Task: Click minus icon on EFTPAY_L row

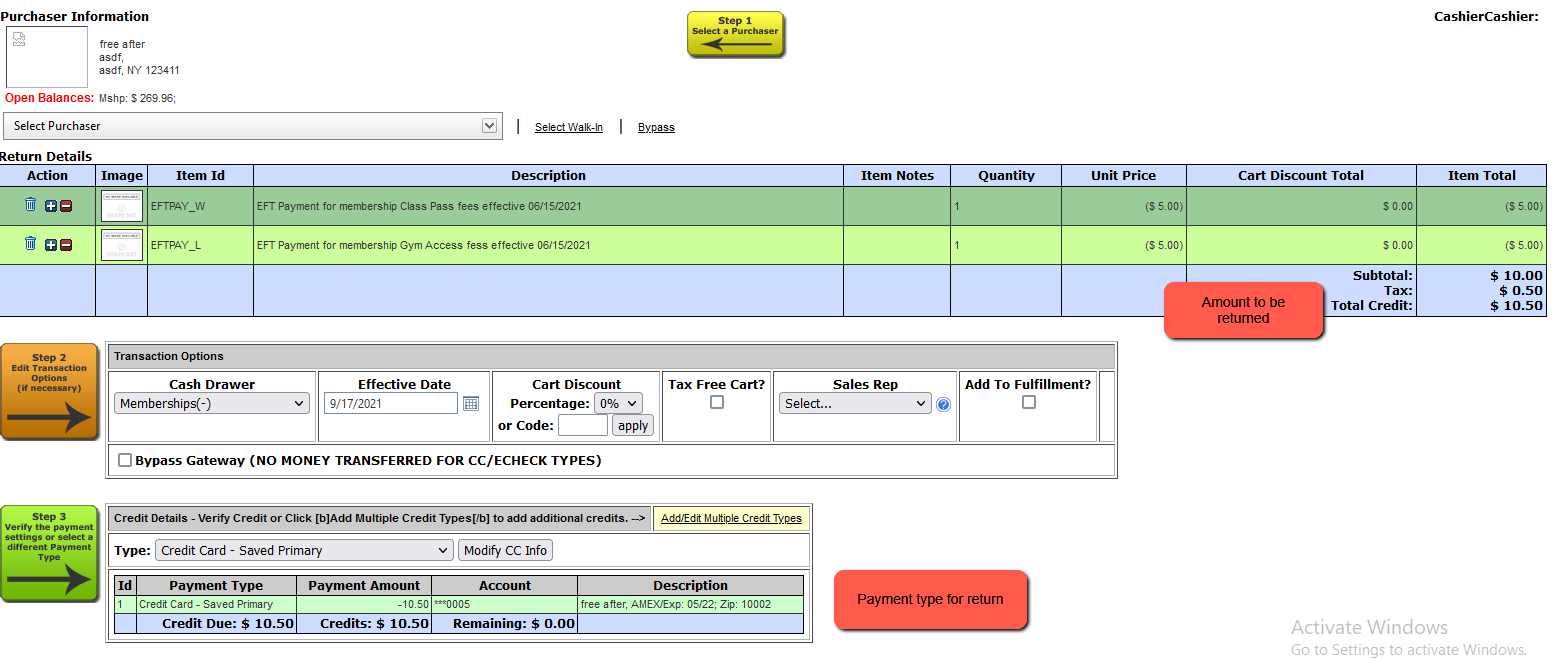Action: (66, 245)
